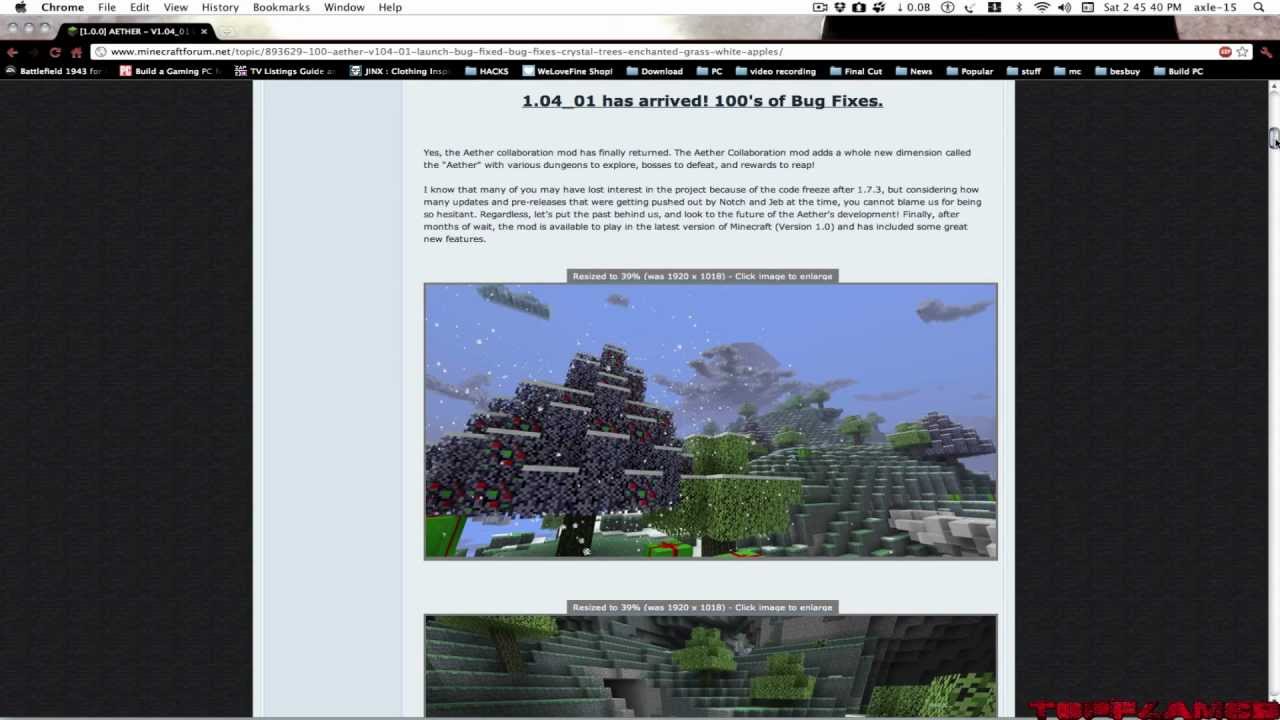This screenshot has width=1280, height=720.
Task: Open the WeLoveFine Shop bookmark
Action: (568, 71)
